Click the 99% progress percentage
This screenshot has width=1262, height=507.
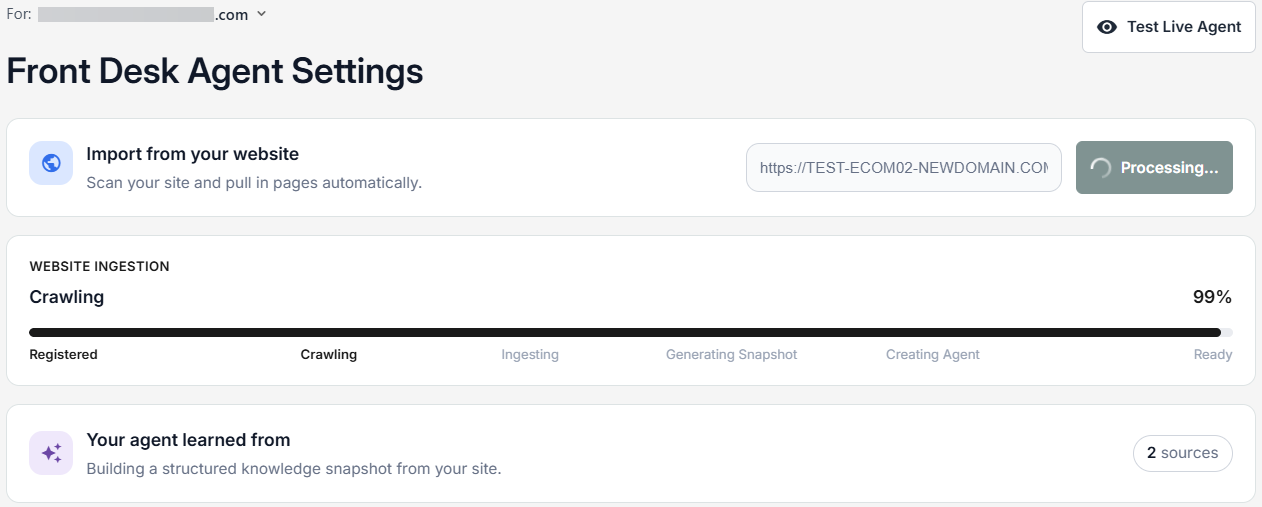coord(1212,297)
